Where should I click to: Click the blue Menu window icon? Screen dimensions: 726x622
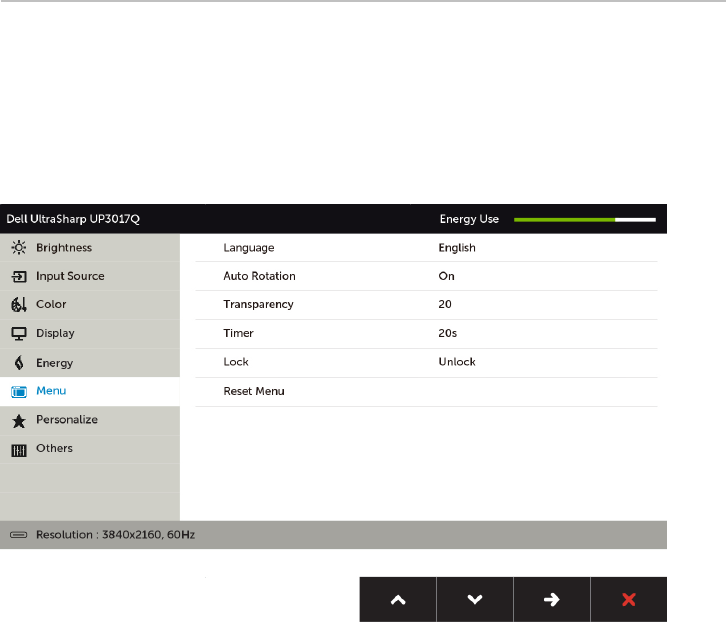click(x=19, y=392)
